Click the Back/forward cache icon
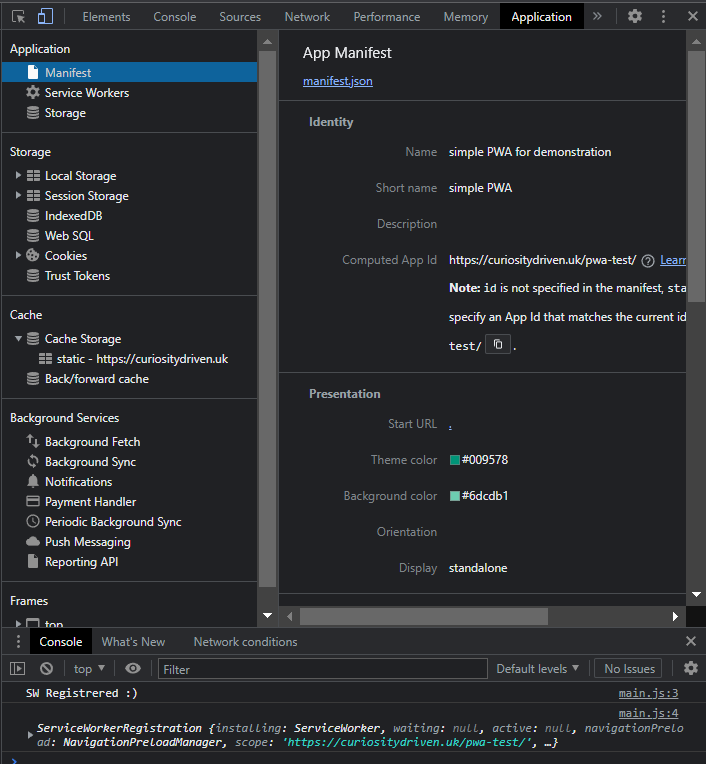 coord(33,379)
